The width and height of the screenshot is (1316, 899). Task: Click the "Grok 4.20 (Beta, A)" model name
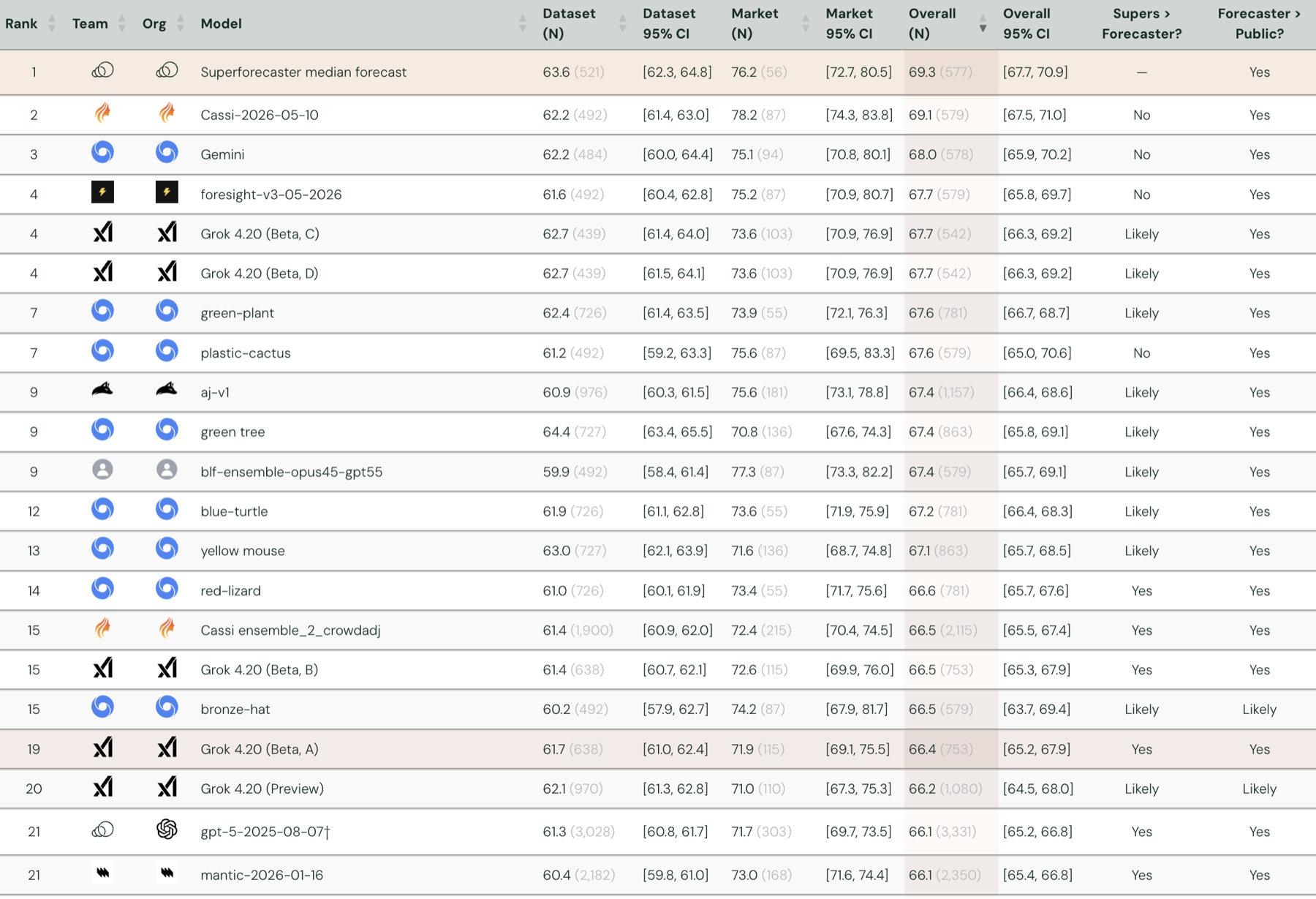coord(260,749)
